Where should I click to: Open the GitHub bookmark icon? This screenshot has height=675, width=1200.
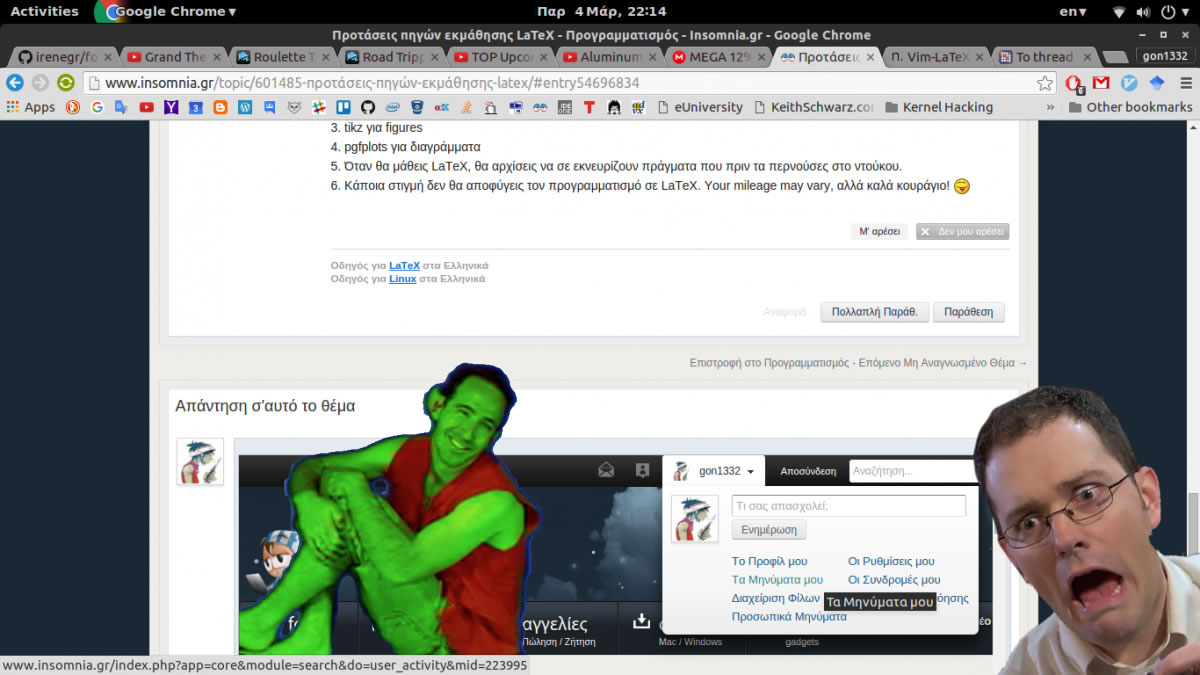(367, 107)
